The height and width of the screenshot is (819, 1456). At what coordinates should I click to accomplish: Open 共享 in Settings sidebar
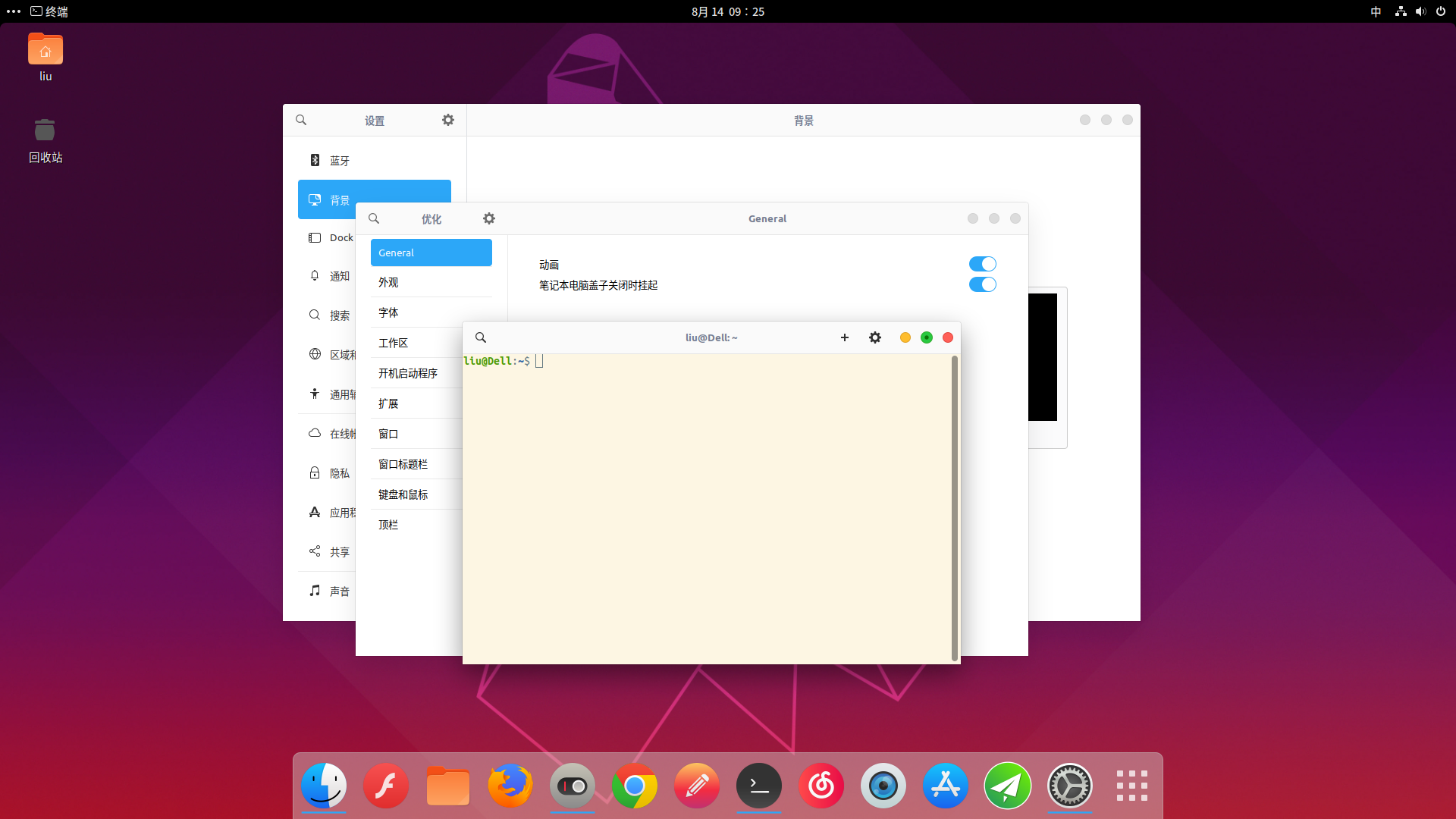click(x=327, y=552)
